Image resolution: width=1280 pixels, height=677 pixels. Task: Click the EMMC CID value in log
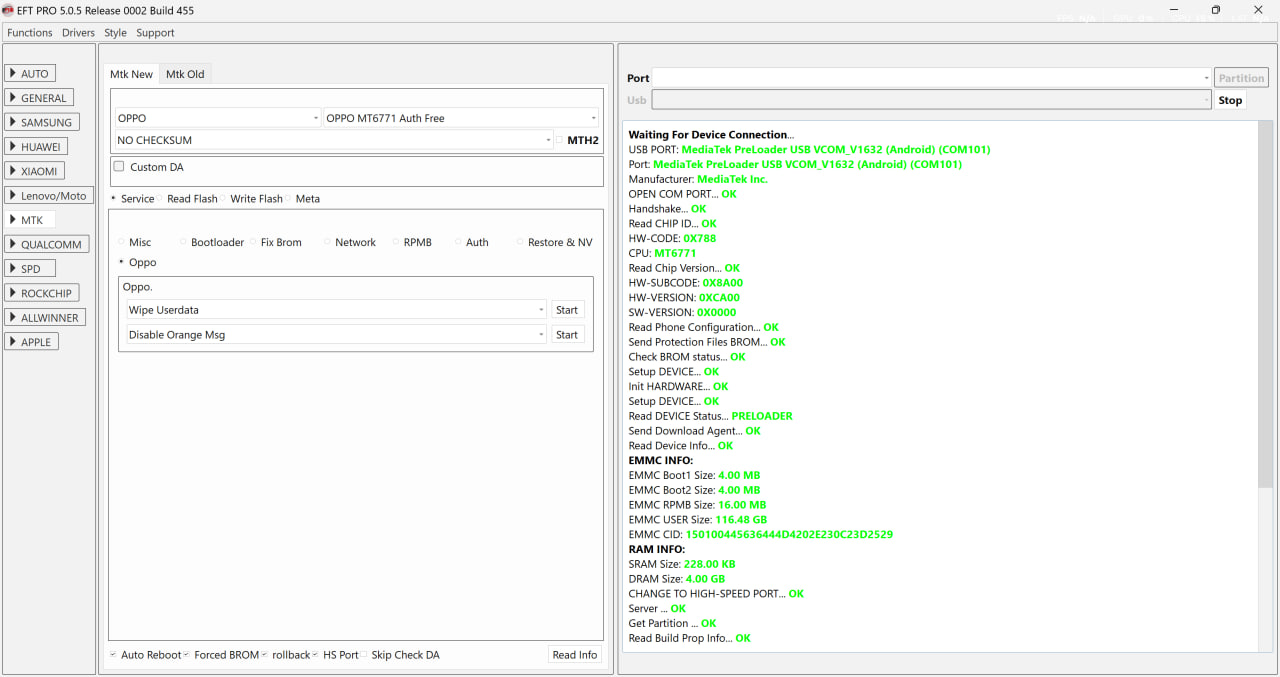tap(789, 534)
